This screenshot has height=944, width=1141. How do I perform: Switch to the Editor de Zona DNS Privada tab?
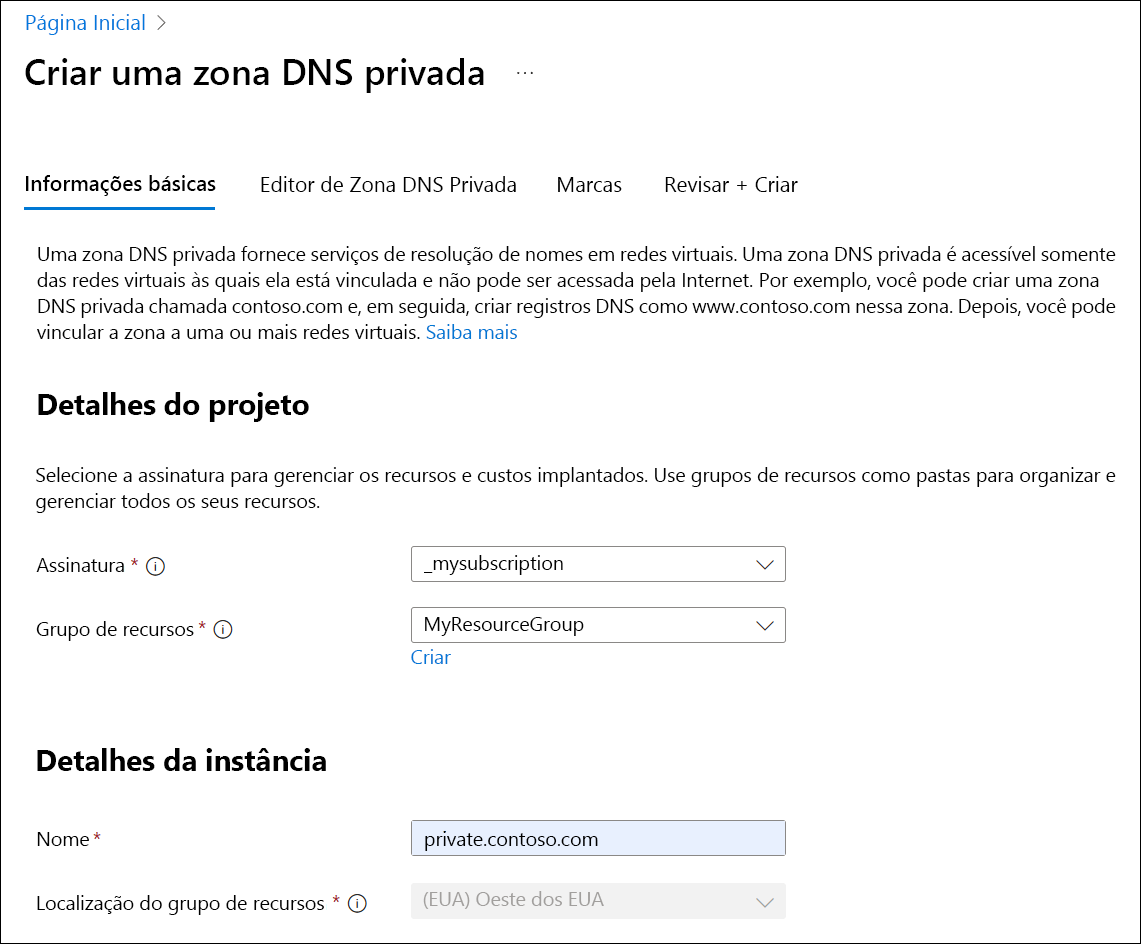pyautogui.click(x=388, y=184)
